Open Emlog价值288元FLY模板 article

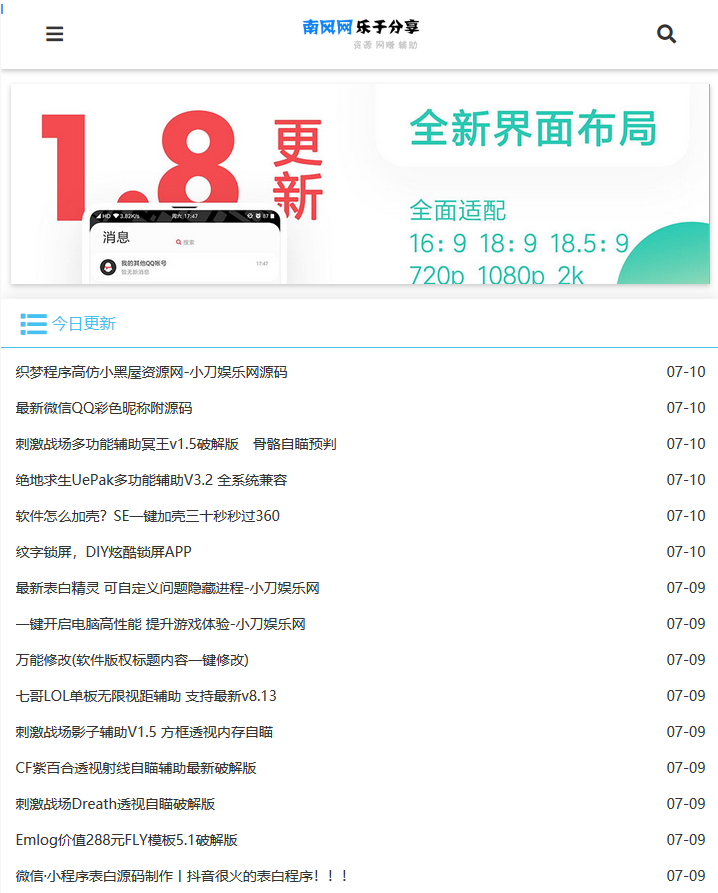click(126, 840)
